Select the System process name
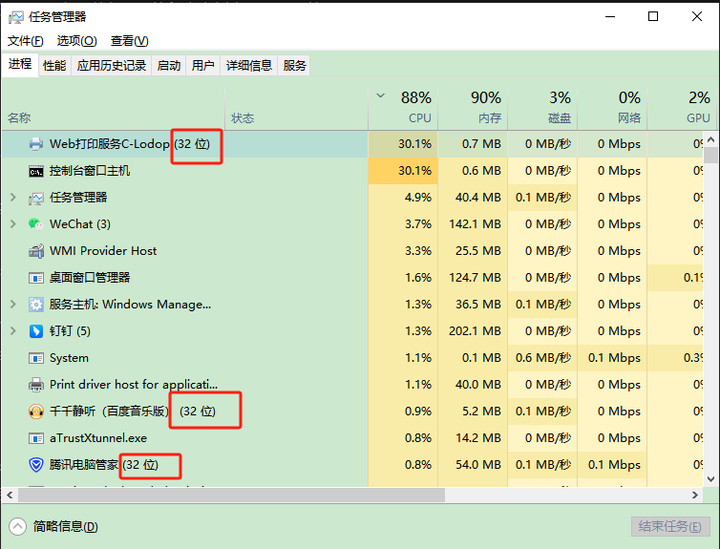Image resolution: width=720 pixels, height=549 pixels. pos(69,358)
